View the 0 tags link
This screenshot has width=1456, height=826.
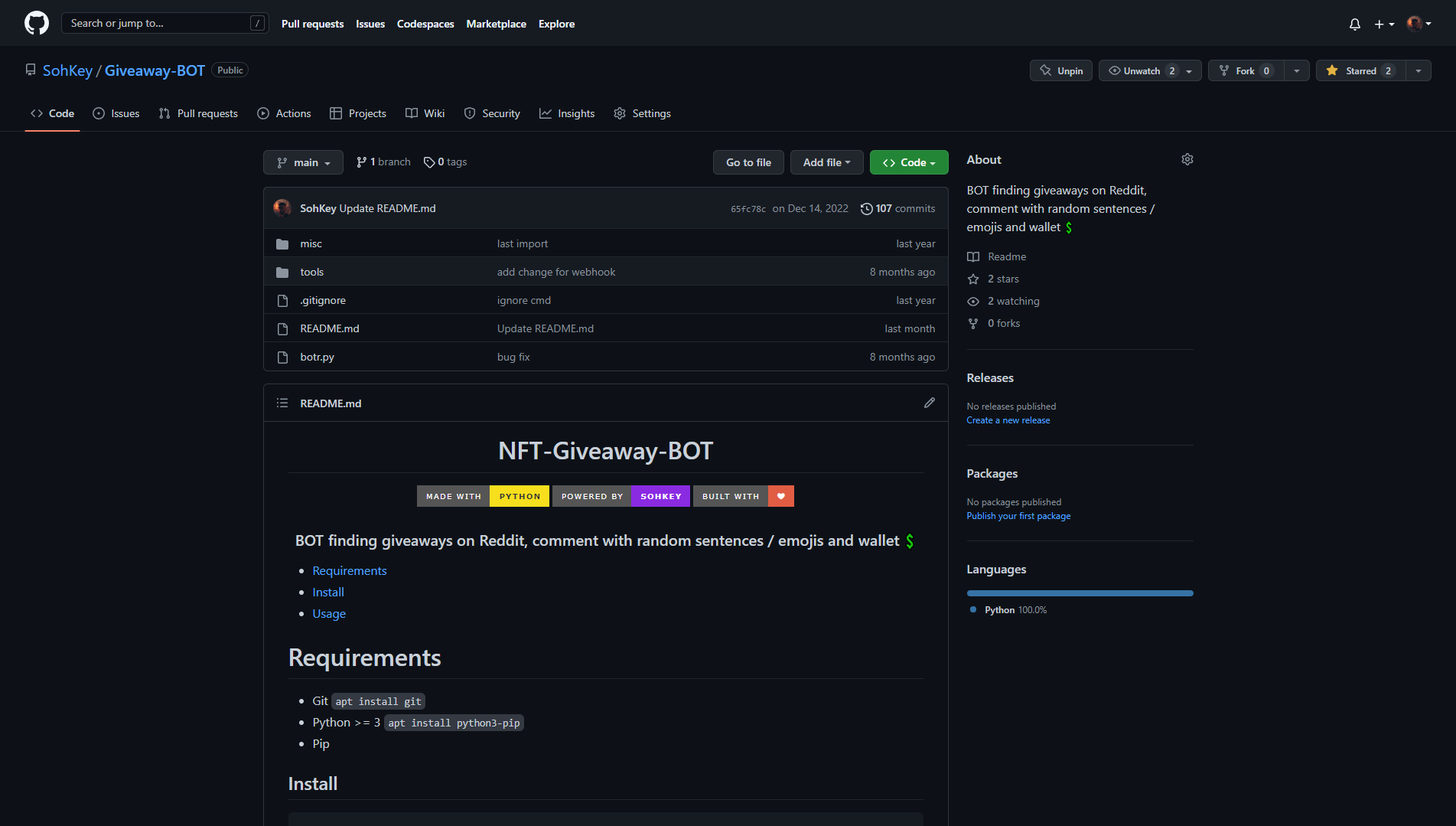coord(445,162)
